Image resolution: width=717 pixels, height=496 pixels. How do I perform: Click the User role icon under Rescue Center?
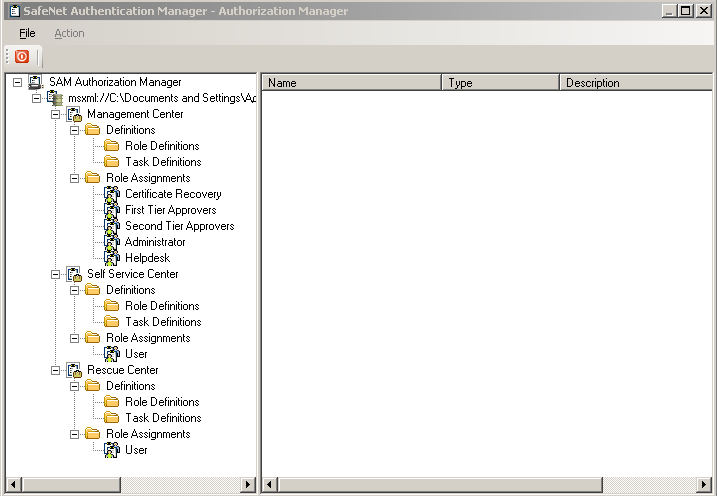tap(112, 450)
